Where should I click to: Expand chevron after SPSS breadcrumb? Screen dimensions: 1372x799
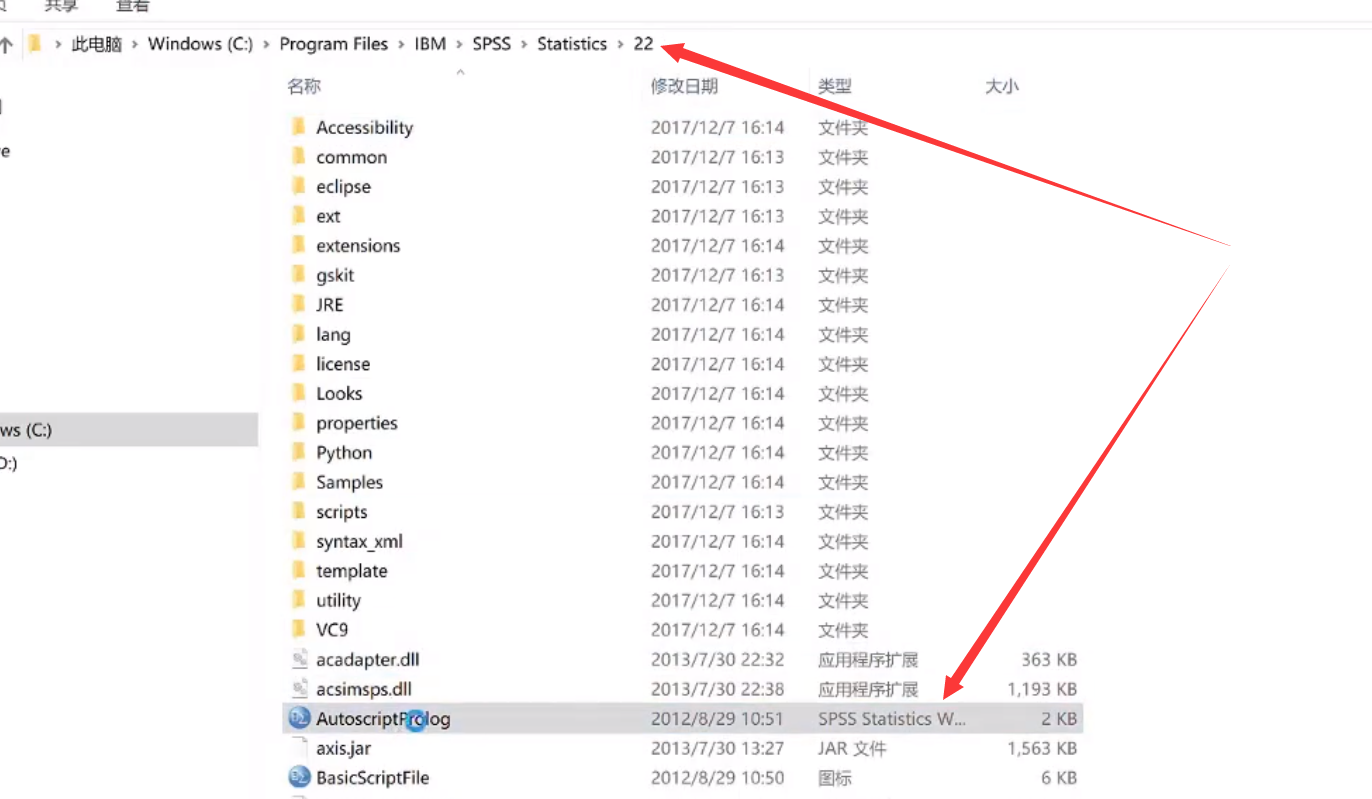[524, 44]
